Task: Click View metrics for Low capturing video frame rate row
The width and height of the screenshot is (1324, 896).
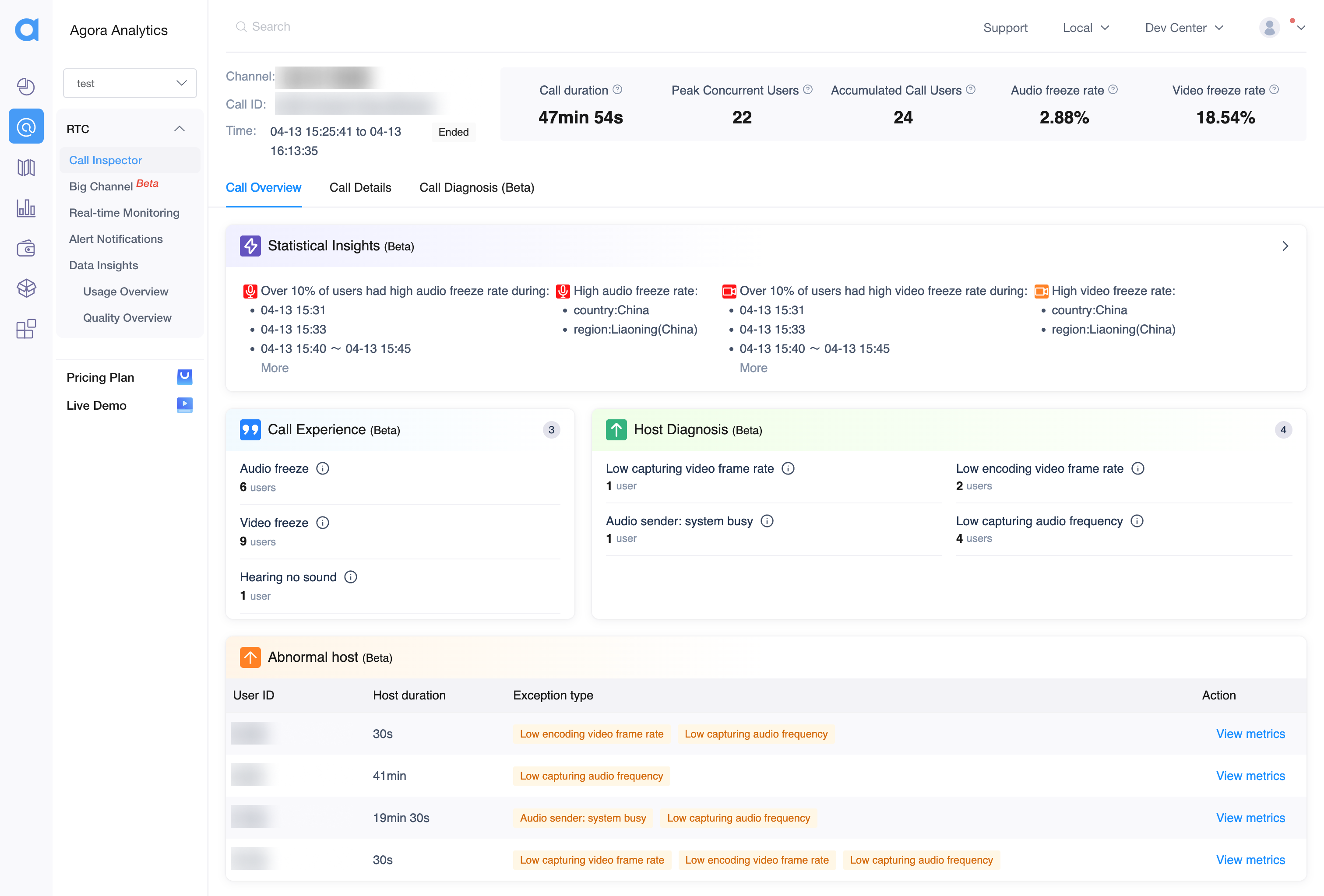Action: pyautogui.click(x=1250, y=860)
